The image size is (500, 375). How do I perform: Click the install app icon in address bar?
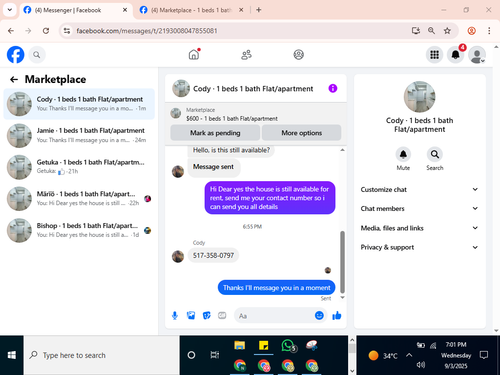(x=416, y=31)
